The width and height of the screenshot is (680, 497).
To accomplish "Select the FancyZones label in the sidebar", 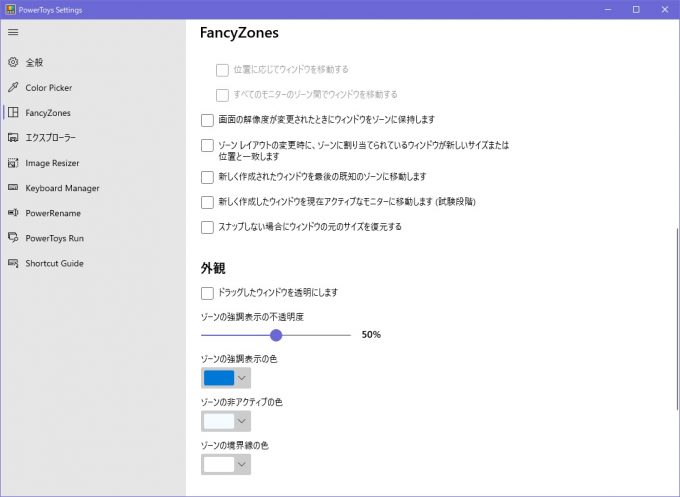I will (48, 113).
